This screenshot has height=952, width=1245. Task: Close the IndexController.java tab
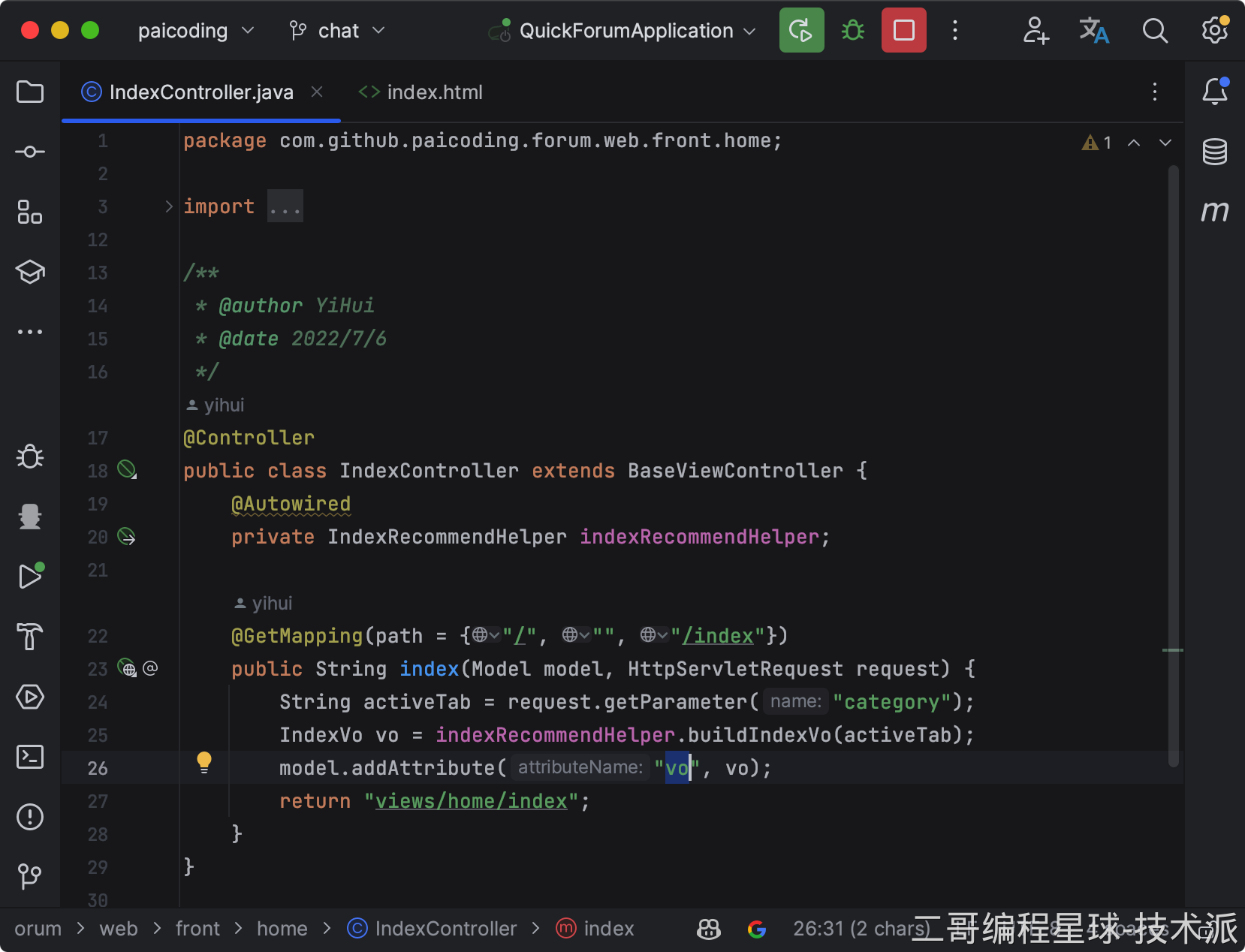point(317,92)
